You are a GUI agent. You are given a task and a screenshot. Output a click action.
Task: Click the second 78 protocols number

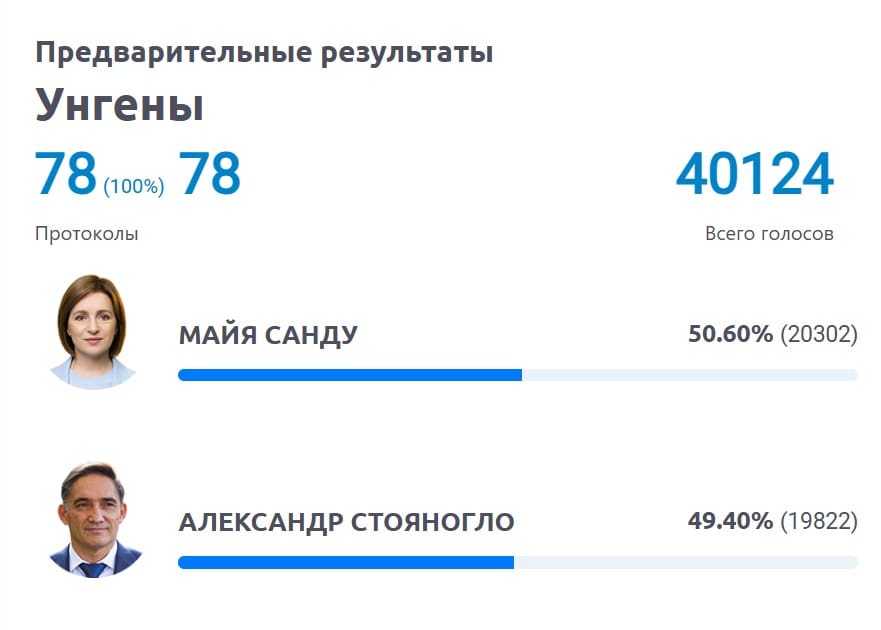(210, 173)
